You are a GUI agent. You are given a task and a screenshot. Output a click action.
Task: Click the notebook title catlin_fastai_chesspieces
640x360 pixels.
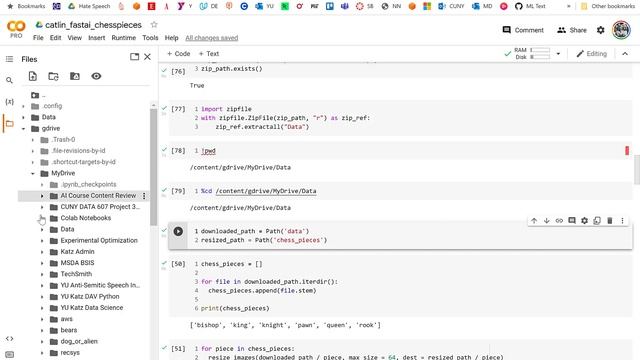[x=93, y=25]
